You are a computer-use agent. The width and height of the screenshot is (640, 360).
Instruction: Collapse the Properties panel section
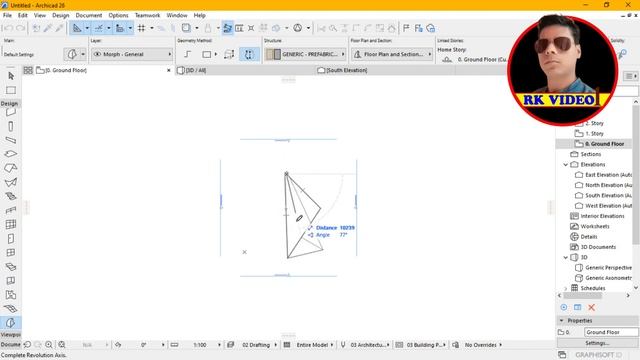coord(562,321)
